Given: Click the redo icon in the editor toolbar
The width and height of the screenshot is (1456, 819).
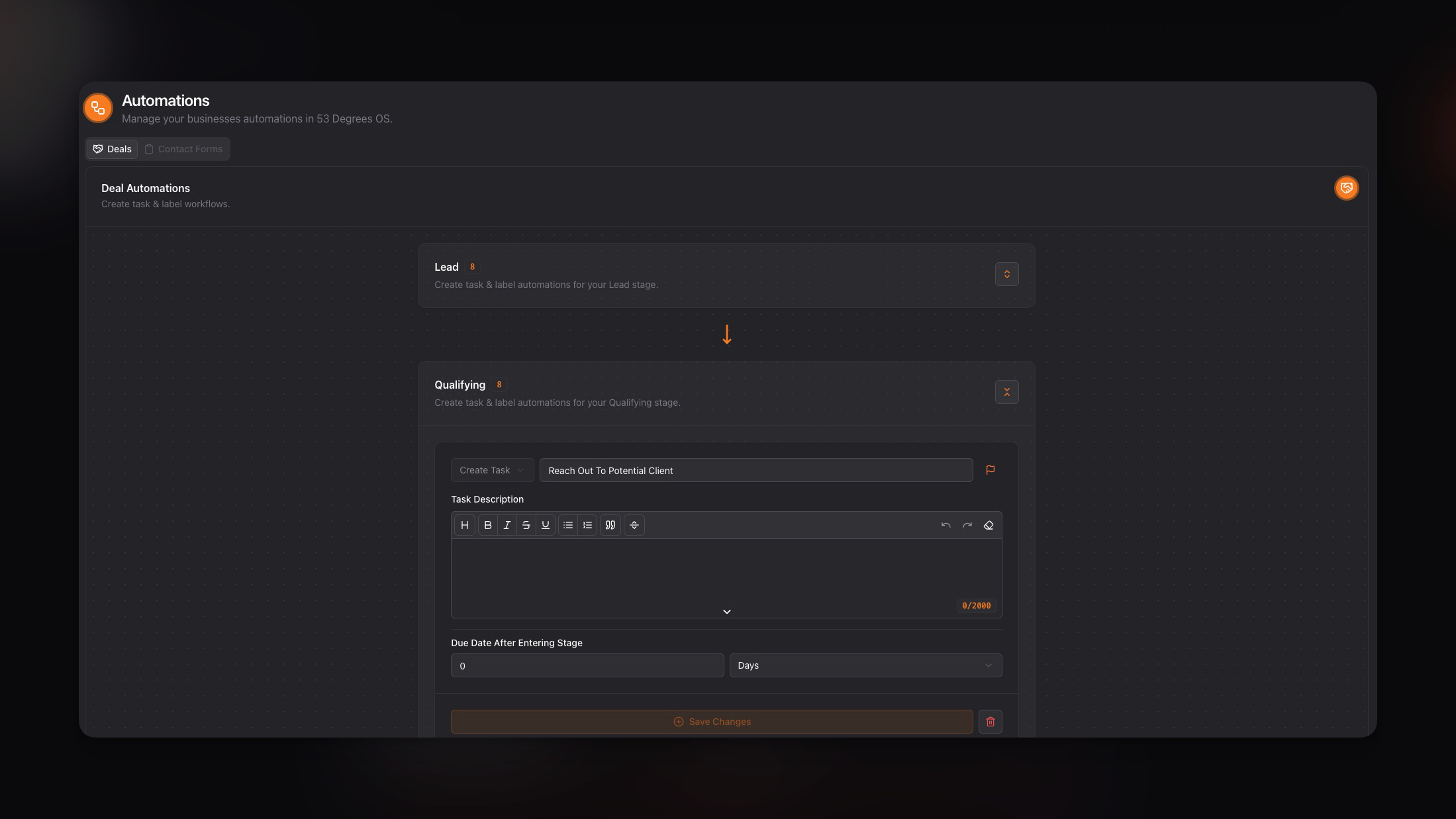Looking at the screenshot, I should [967, 524].
